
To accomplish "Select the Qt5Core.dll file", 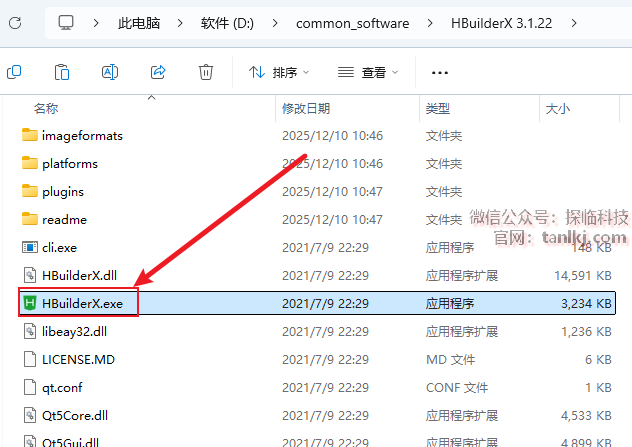I will coord(75,416).
